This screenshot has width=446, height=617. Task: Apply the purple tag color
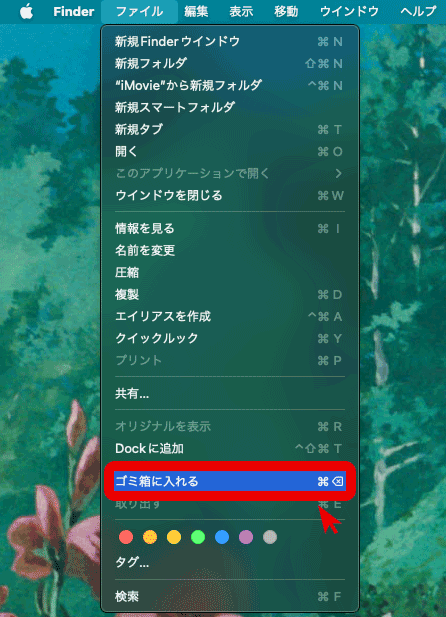coord(246,537)
